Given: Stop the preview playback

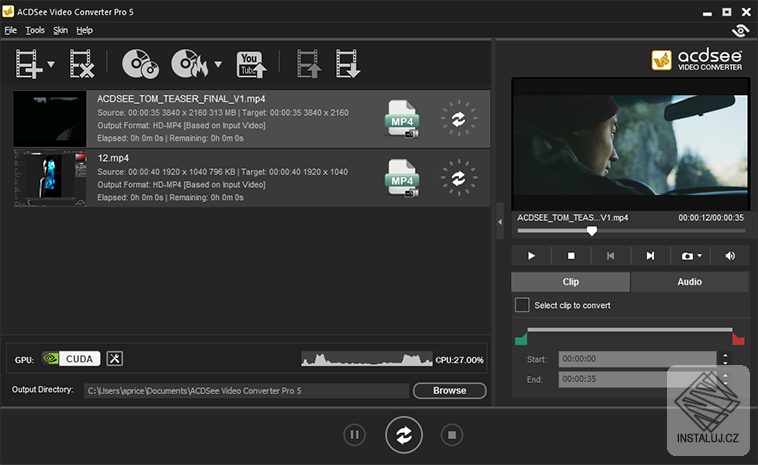Looking at the screenshot, I should click(571, 256).
